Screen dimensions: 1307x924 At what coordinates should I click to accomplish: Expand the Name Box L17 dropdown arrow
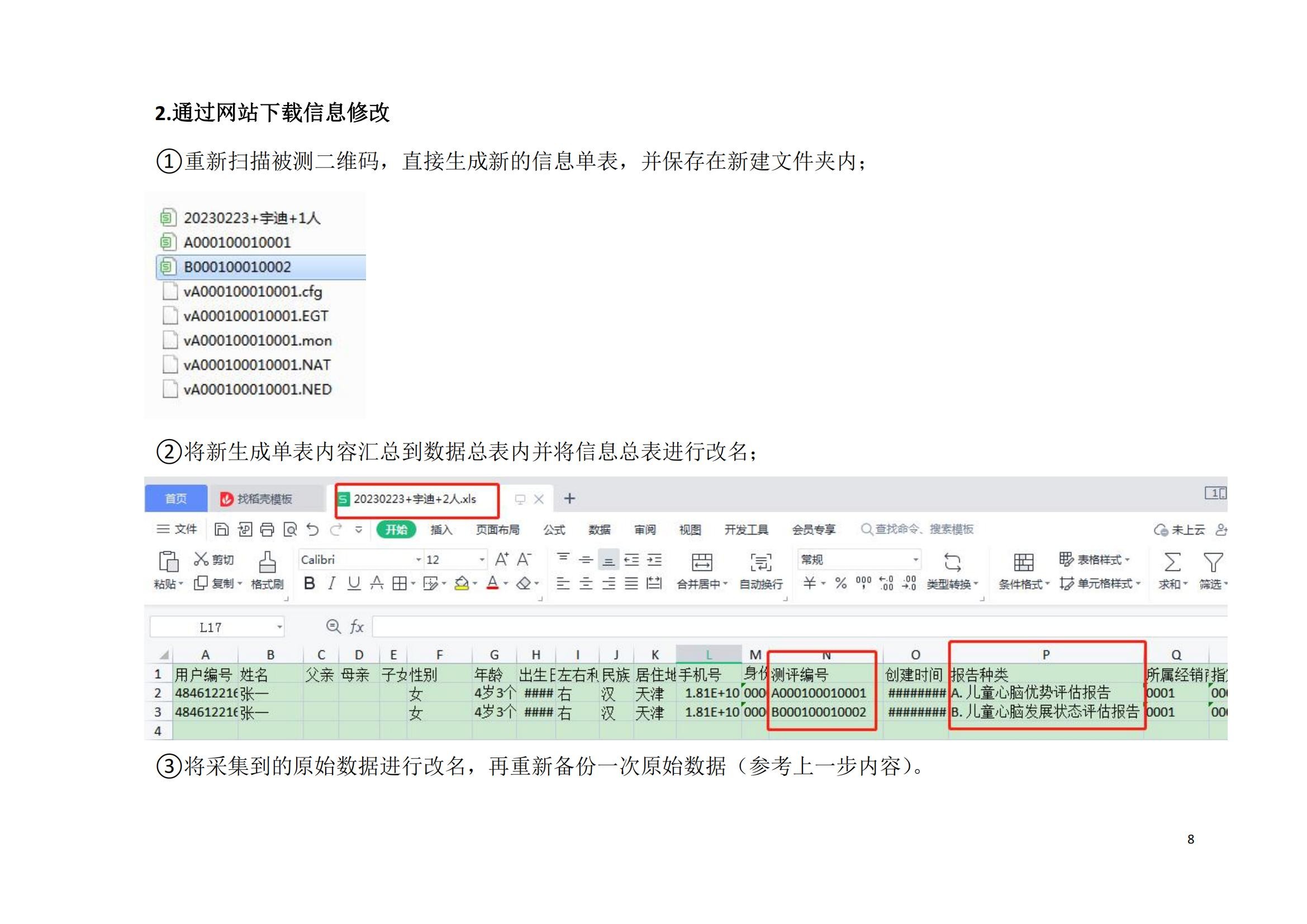tap(279, 627)
